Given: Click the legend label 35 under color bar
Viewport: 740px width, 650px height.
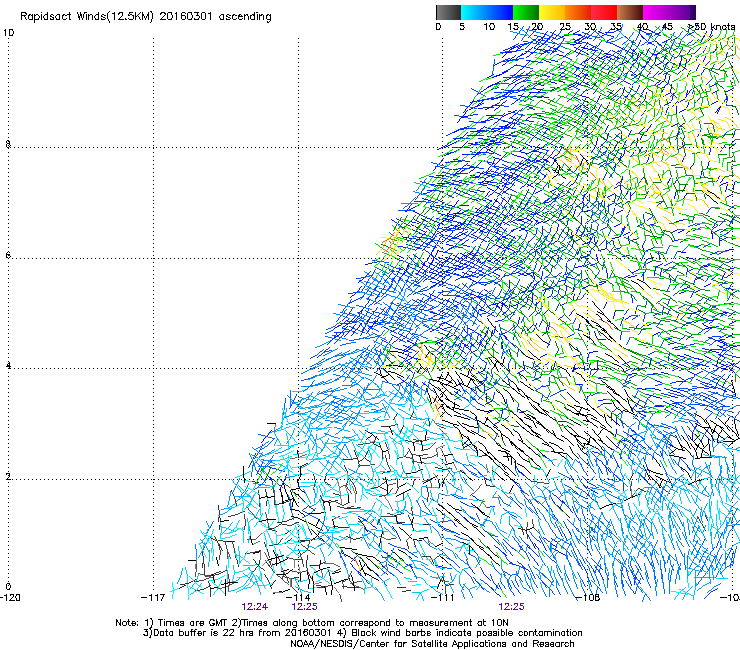Looking at the screenshot, I should tap(616, 27).
